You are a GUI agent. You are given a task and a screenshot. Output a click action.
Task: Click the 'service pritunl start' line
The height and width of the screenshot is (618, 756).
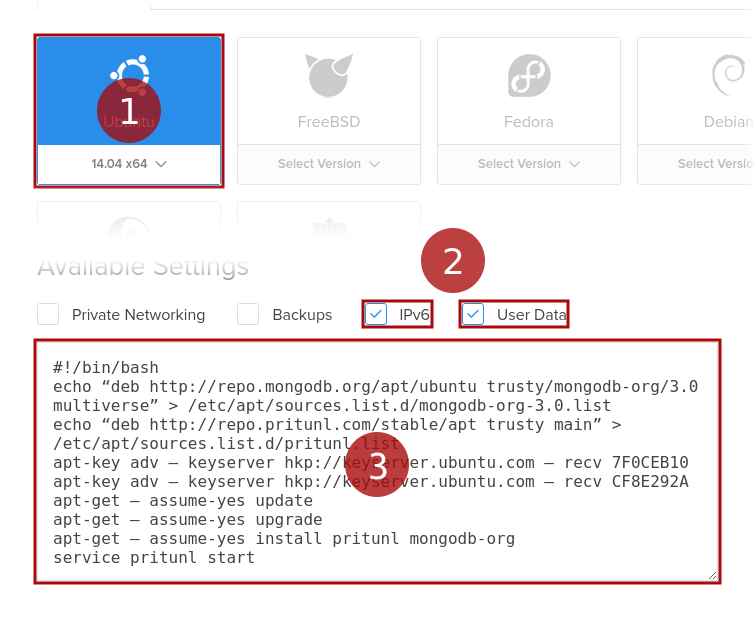click(154, 558)
